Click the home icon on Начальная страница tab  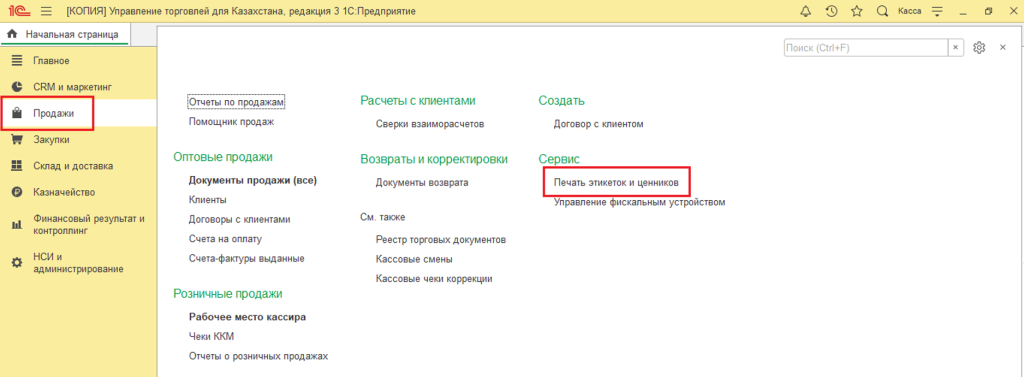(12, 35)
